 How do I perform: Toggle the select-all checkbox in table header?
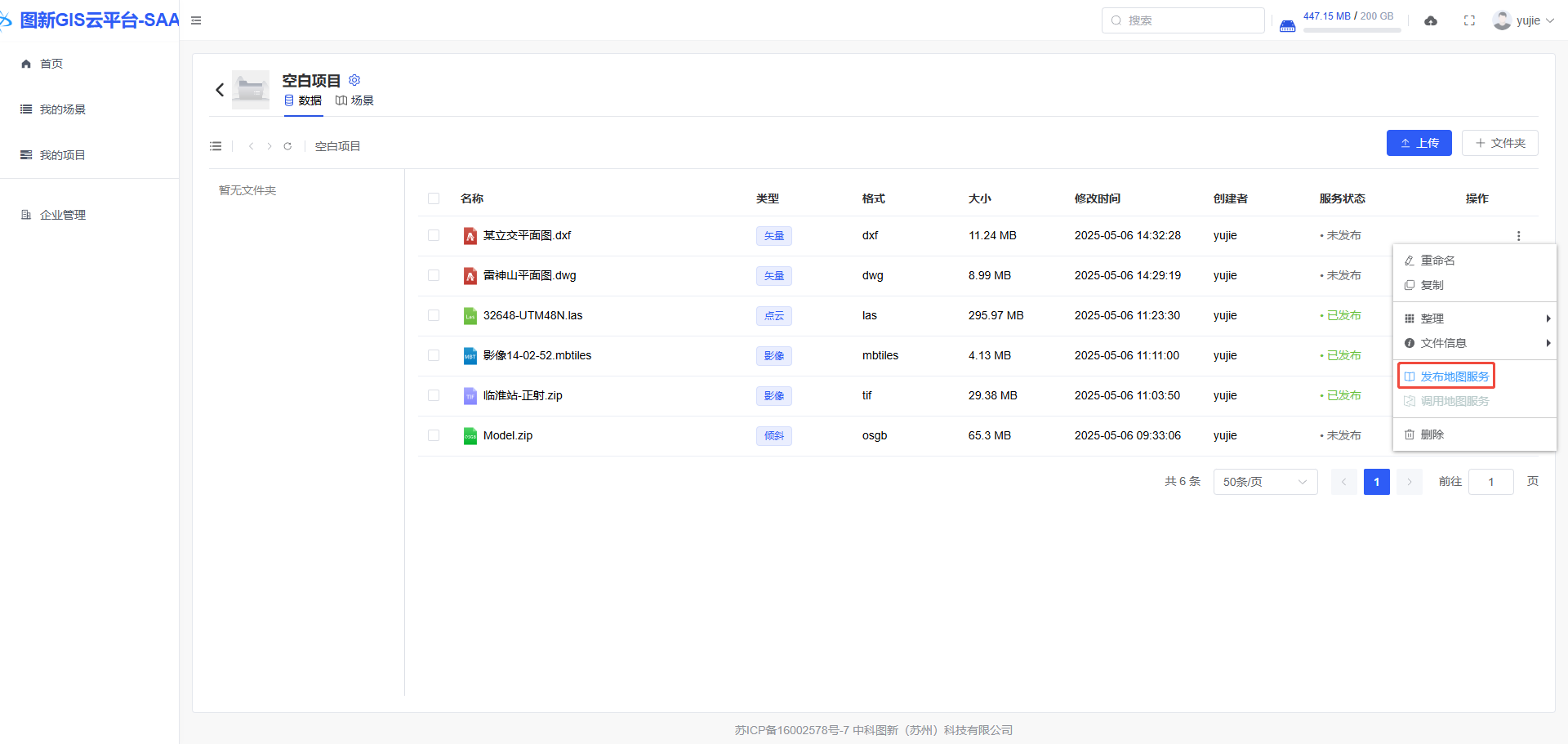click(434, 198)
